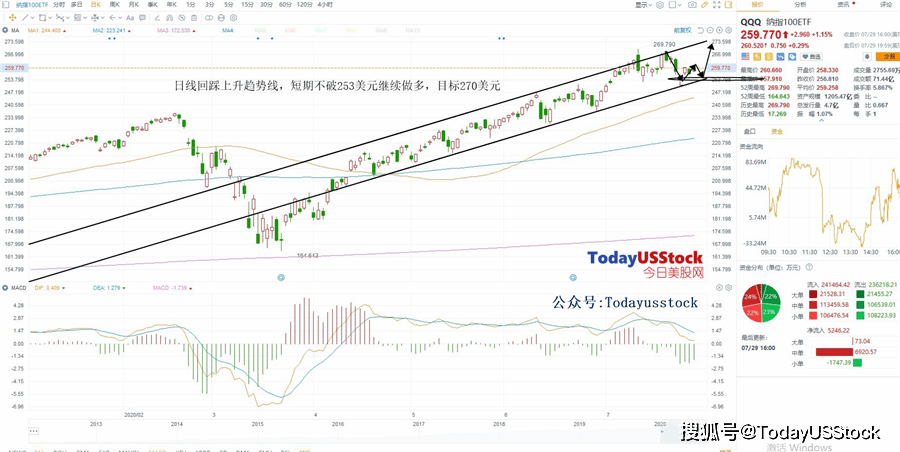This screenshot has height=452, width=900.
Task: Click the left blue event marker on chart
Action: [281, 277]
